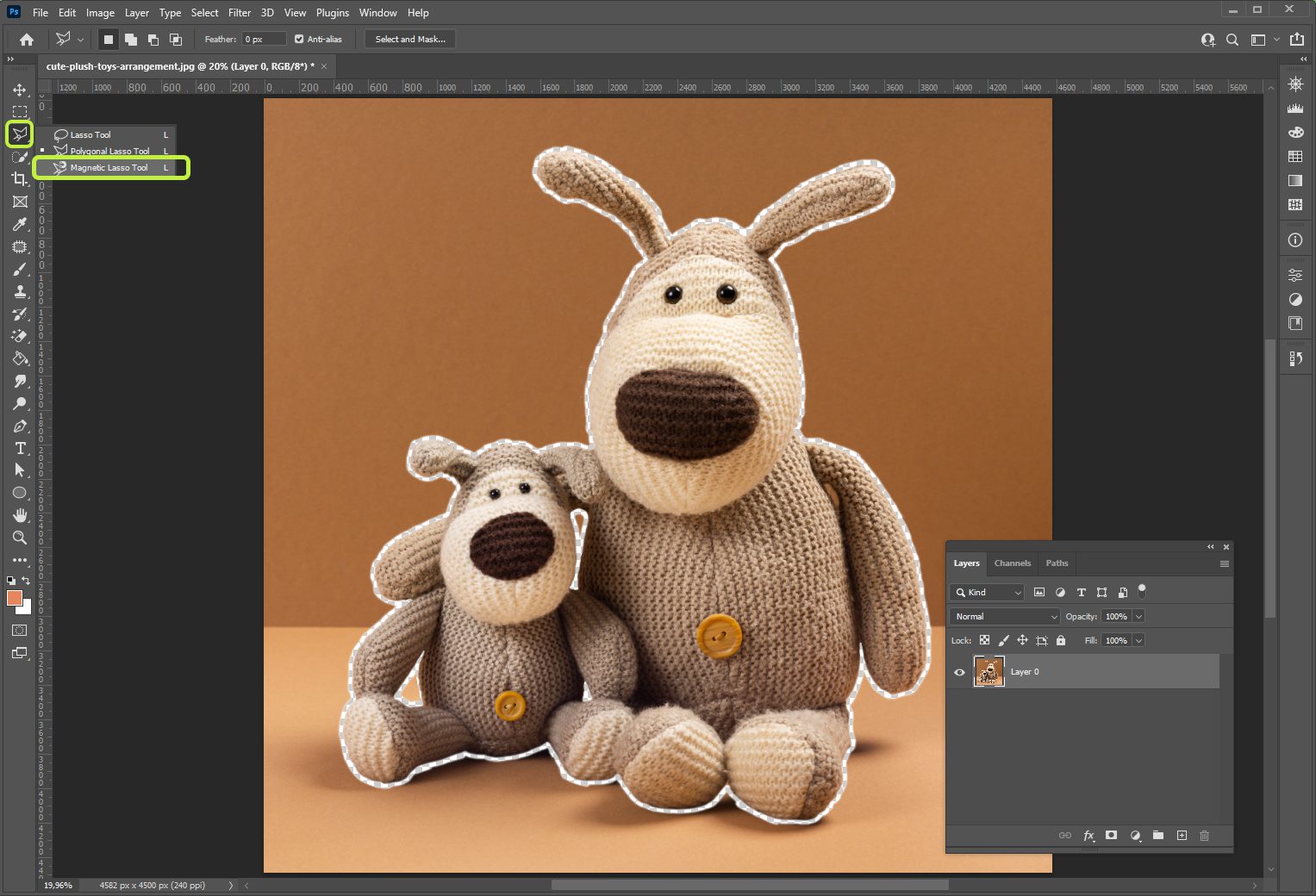Image resolution: width=1316 pixels, height=896 pixels.
Task: Open the Select menu
Action: [204, 13]
